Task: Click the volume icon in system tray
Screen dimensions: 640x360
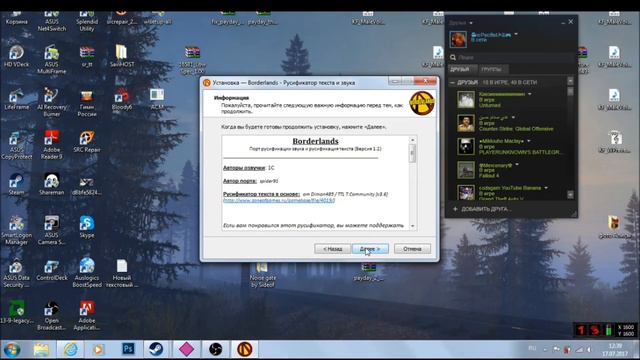Action: tap(589, 350)
